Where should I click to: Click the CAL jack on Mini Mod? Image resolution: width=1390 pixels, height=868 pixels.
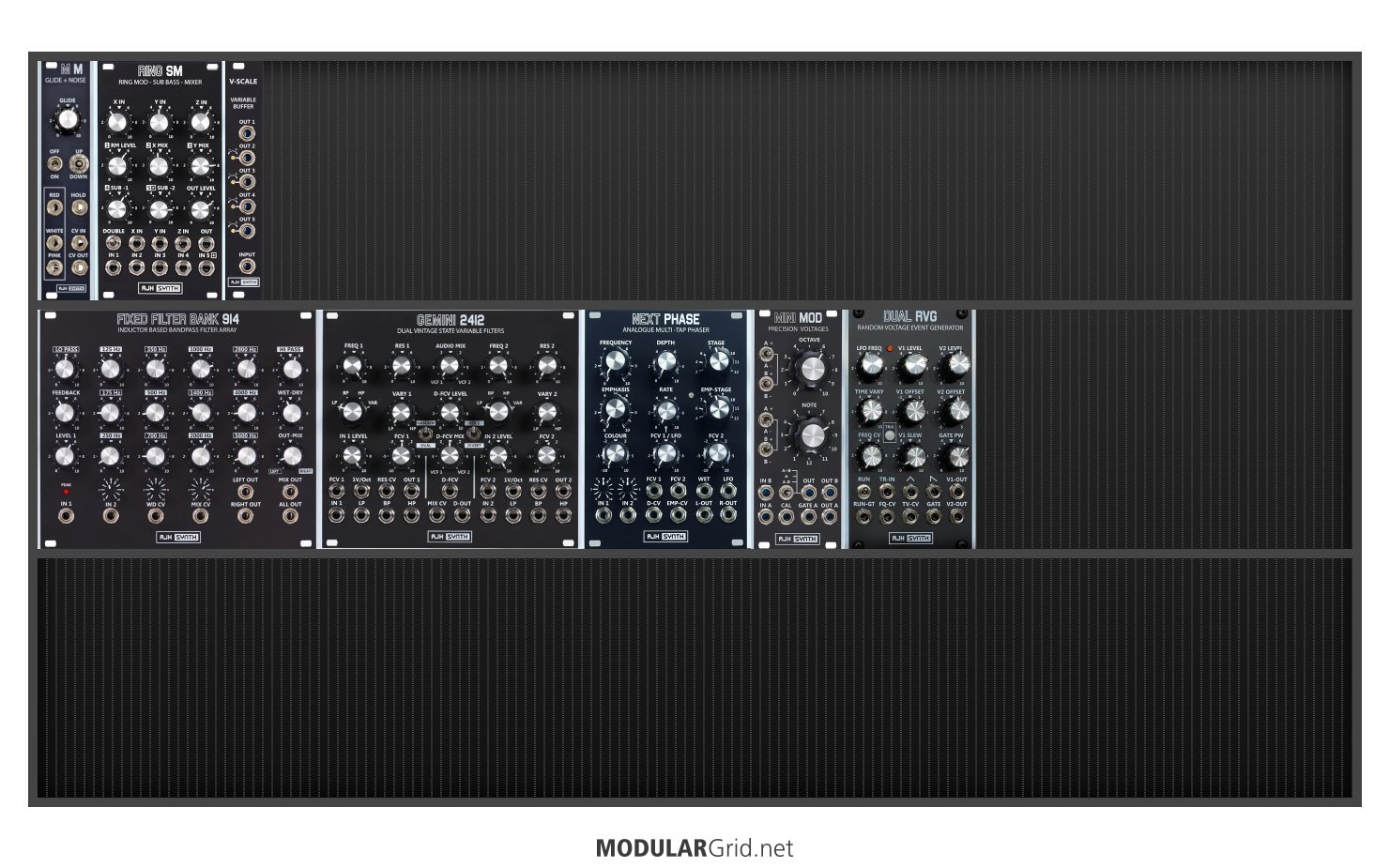pos(787,518)
